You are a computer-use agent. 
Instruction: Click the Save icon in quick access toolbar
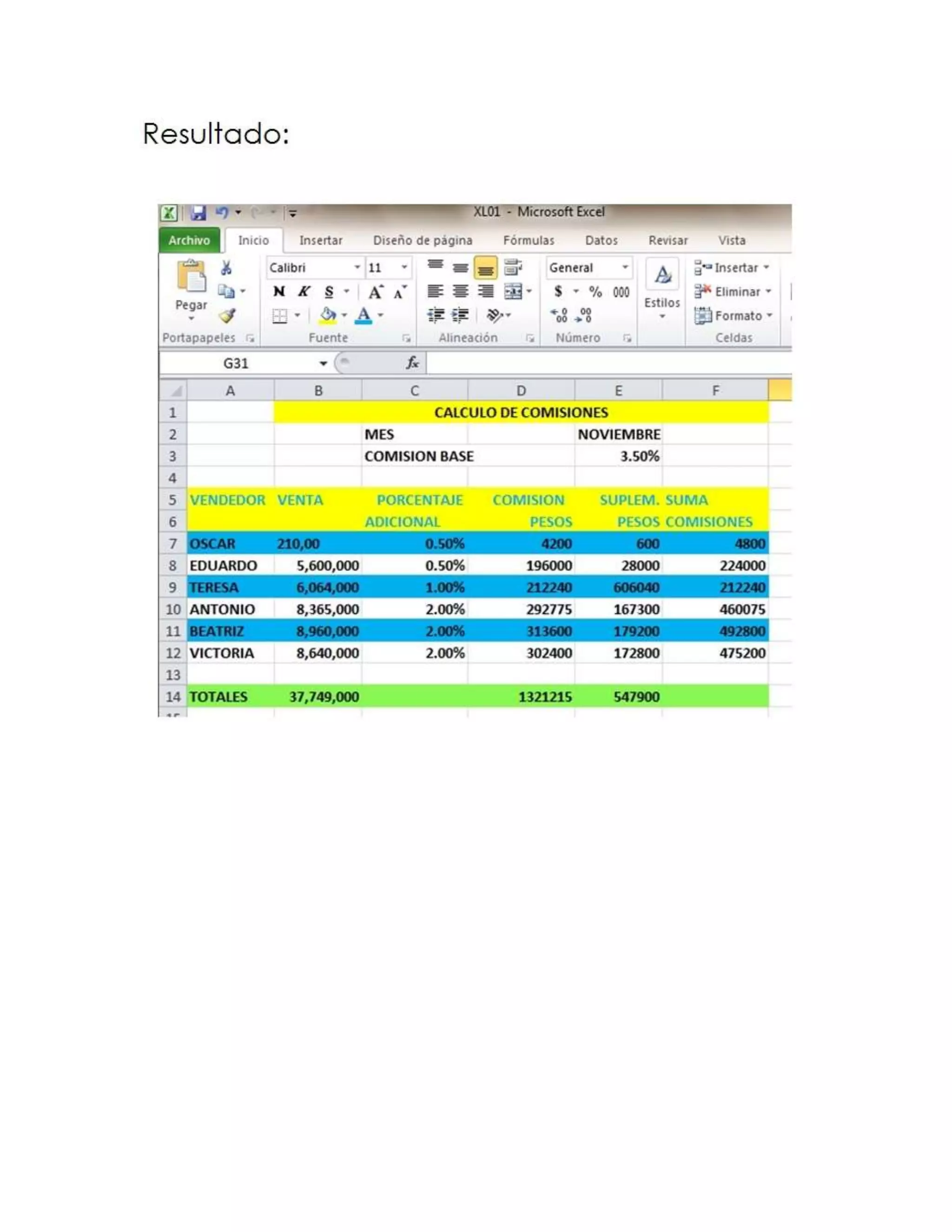tap(198, 212)
